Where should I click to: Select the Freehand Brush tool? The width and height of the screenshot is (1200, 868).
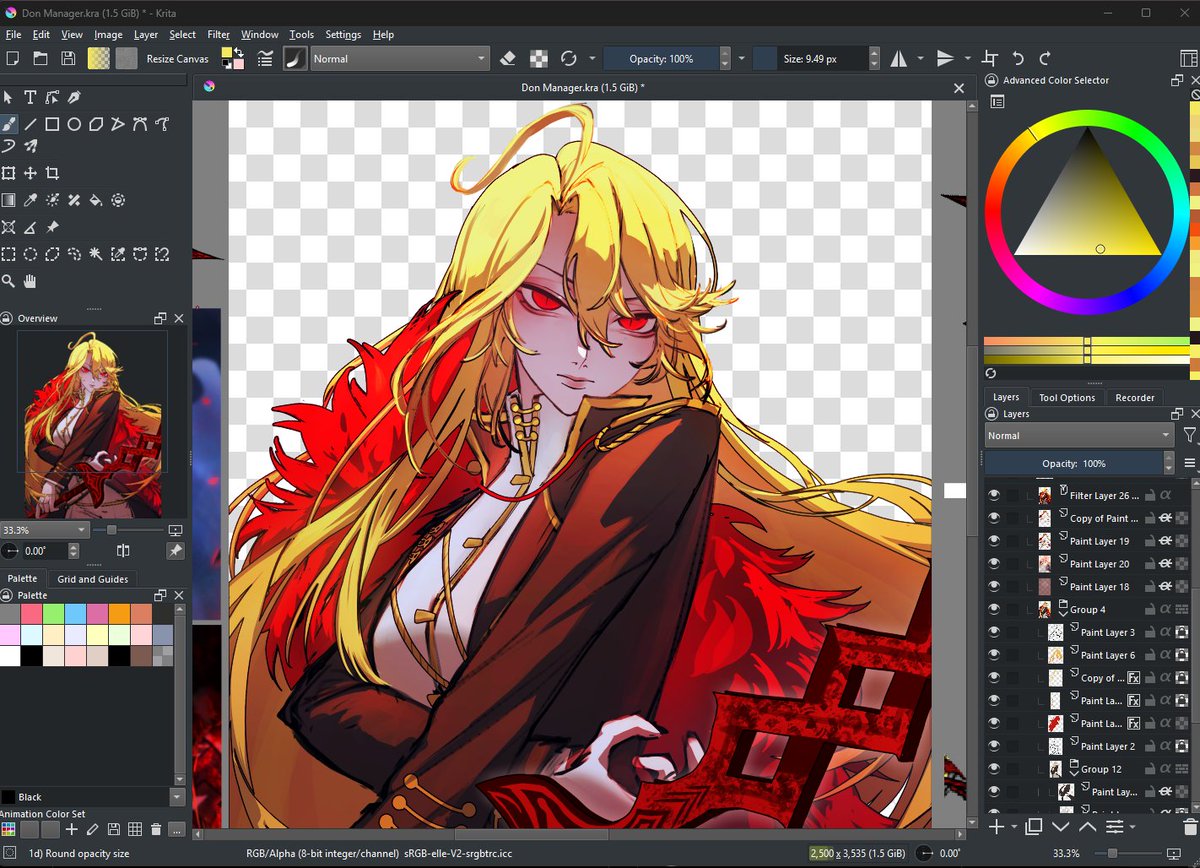pos(9,124)
